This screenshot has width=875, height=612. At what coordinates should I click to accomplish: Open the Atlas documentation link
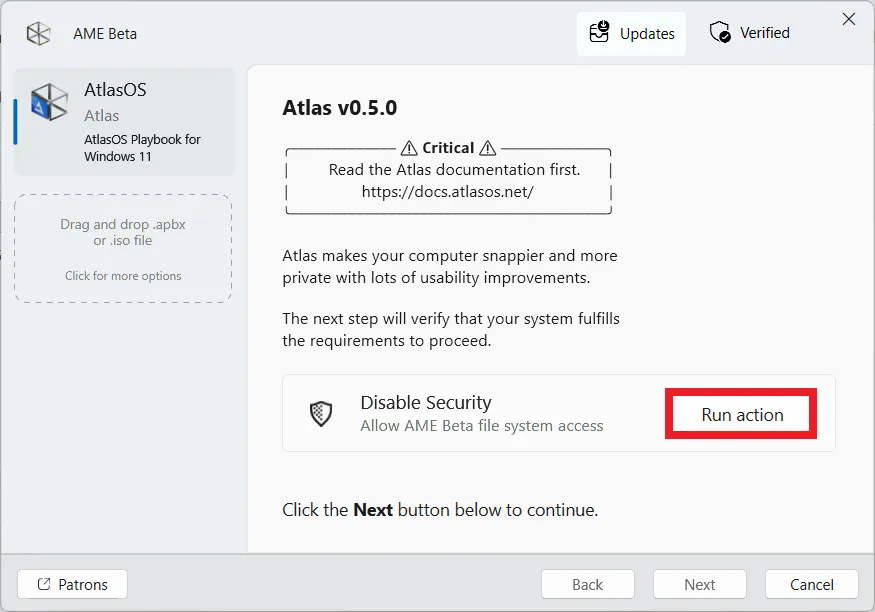(x=447, y=192)
